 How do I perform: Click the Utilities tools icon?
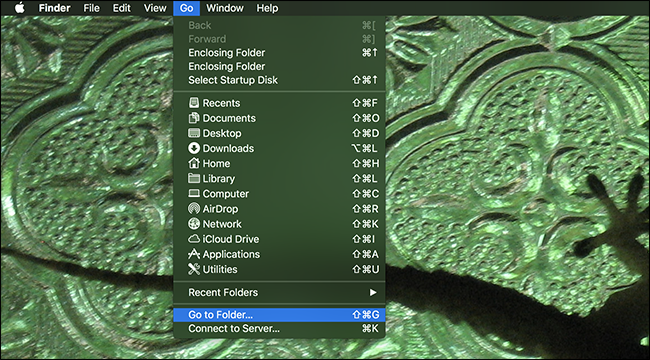tap(194, 269)
